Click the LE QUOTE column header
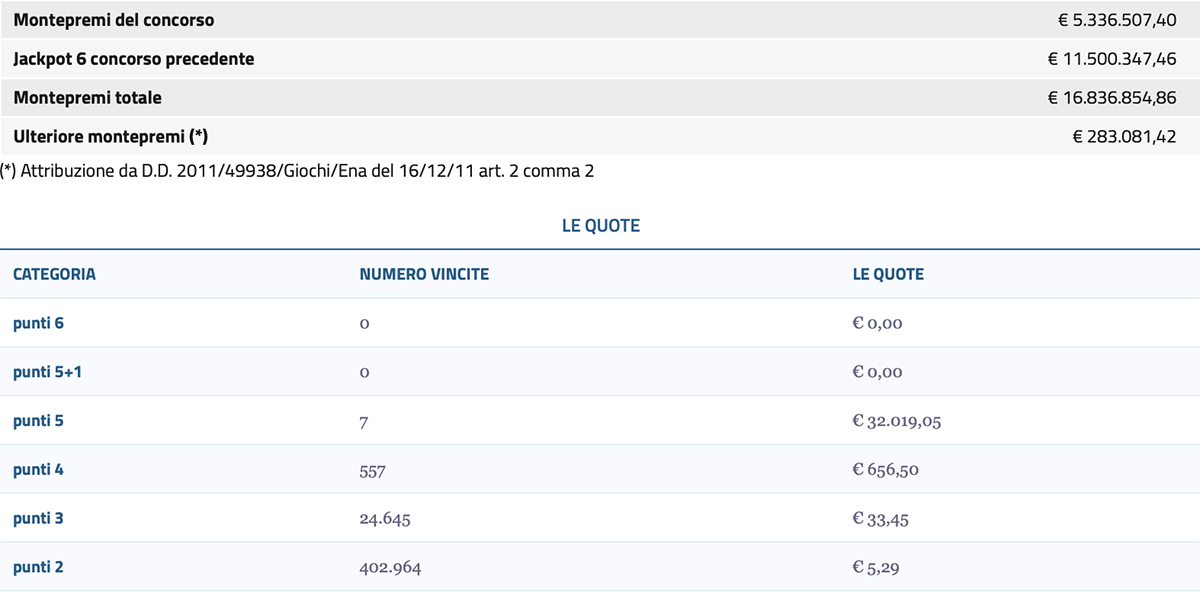Viewport: 1200px width, 596px height. point(888,273)
